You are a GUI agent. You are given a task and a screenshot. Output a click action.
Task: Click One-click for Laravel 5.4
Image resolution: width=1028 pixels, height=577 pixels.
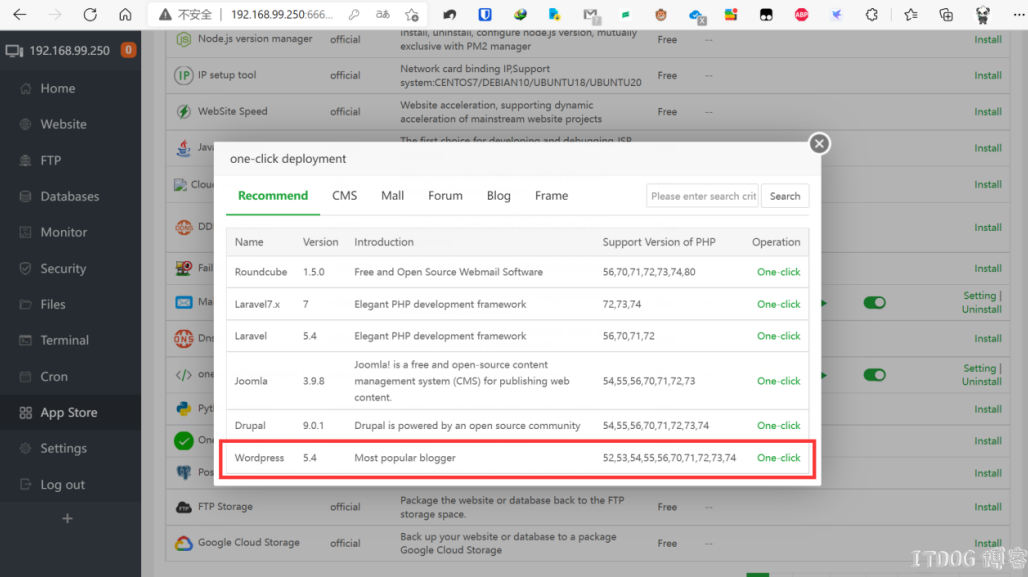point(778,336)
